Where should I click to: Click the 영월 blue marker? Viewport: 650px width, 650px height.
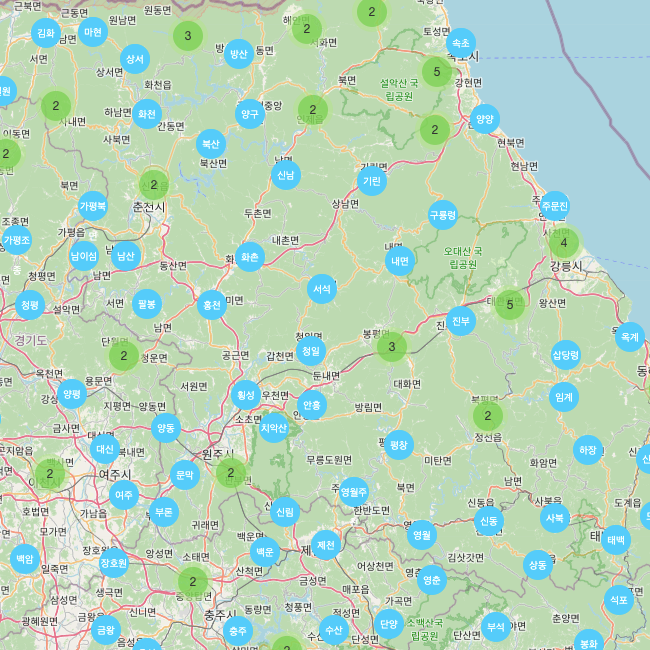coord(422,535)
